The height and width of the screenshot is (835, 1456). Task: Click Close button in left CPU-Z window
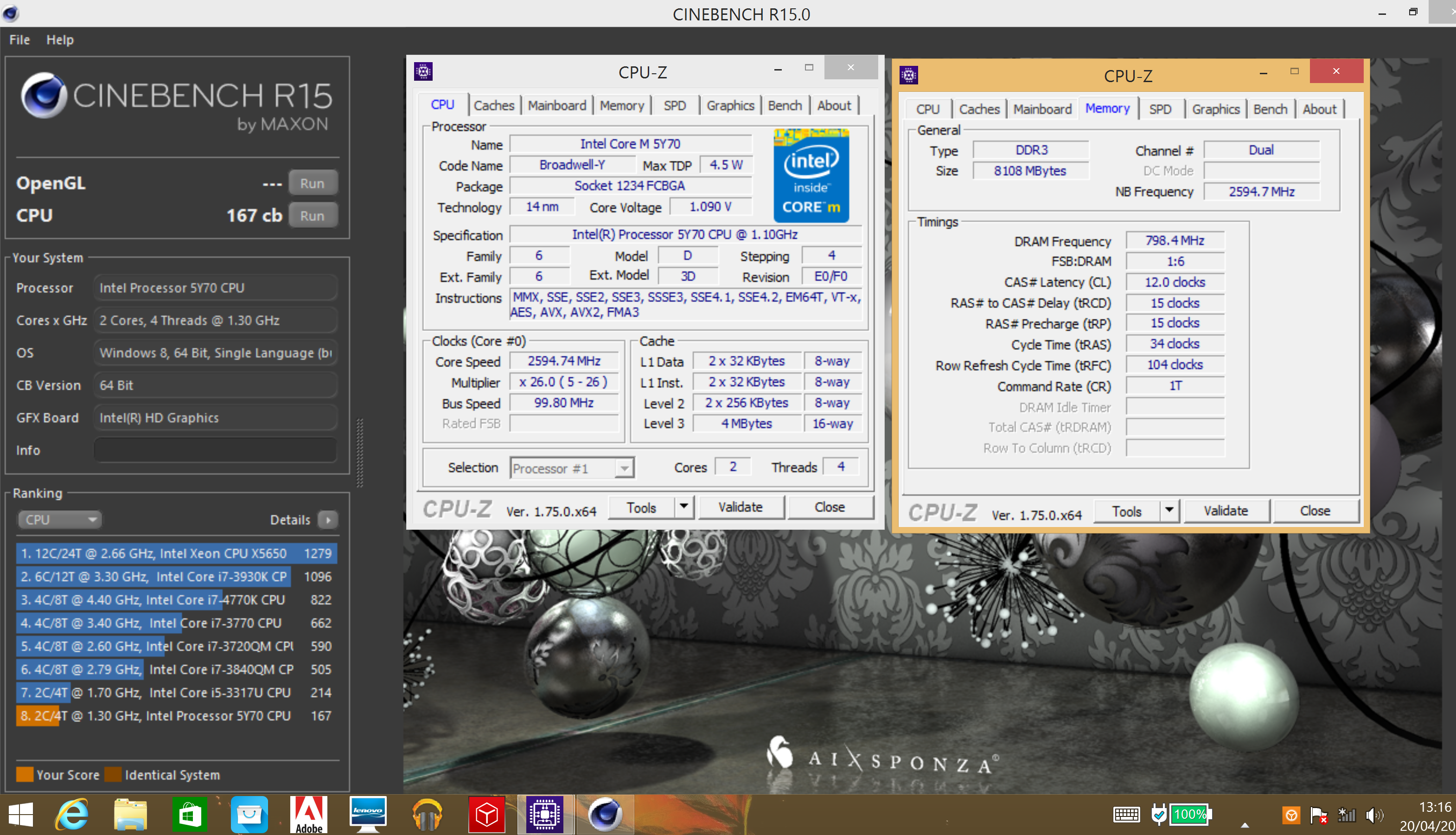click(x=830, y=507)
